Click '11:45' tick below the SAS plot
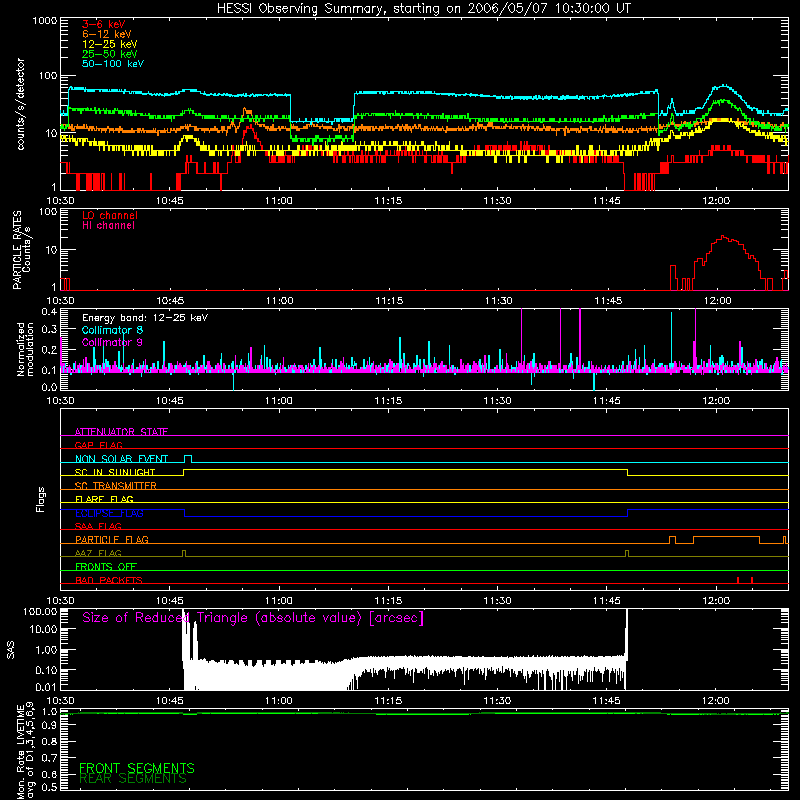Image resolution: width=800 pixels, height=800 pixels. pyautogui.click(x=607, y=701)
